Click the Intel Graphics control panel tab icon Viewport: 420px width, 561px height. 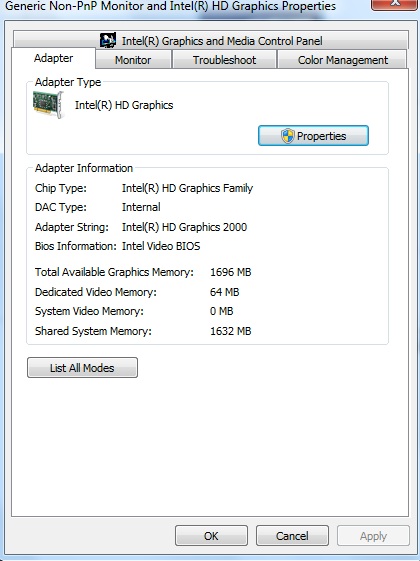(x=108, y=40)
